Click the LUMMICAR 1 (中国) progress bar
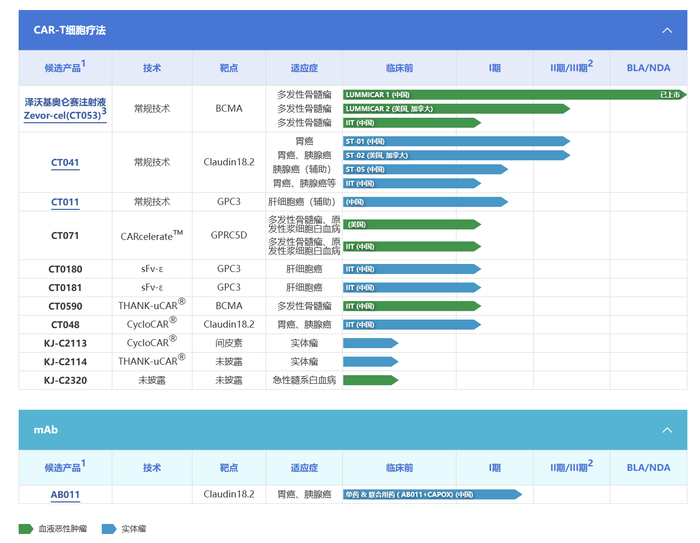700x543 pixels. tap(515, 95)
